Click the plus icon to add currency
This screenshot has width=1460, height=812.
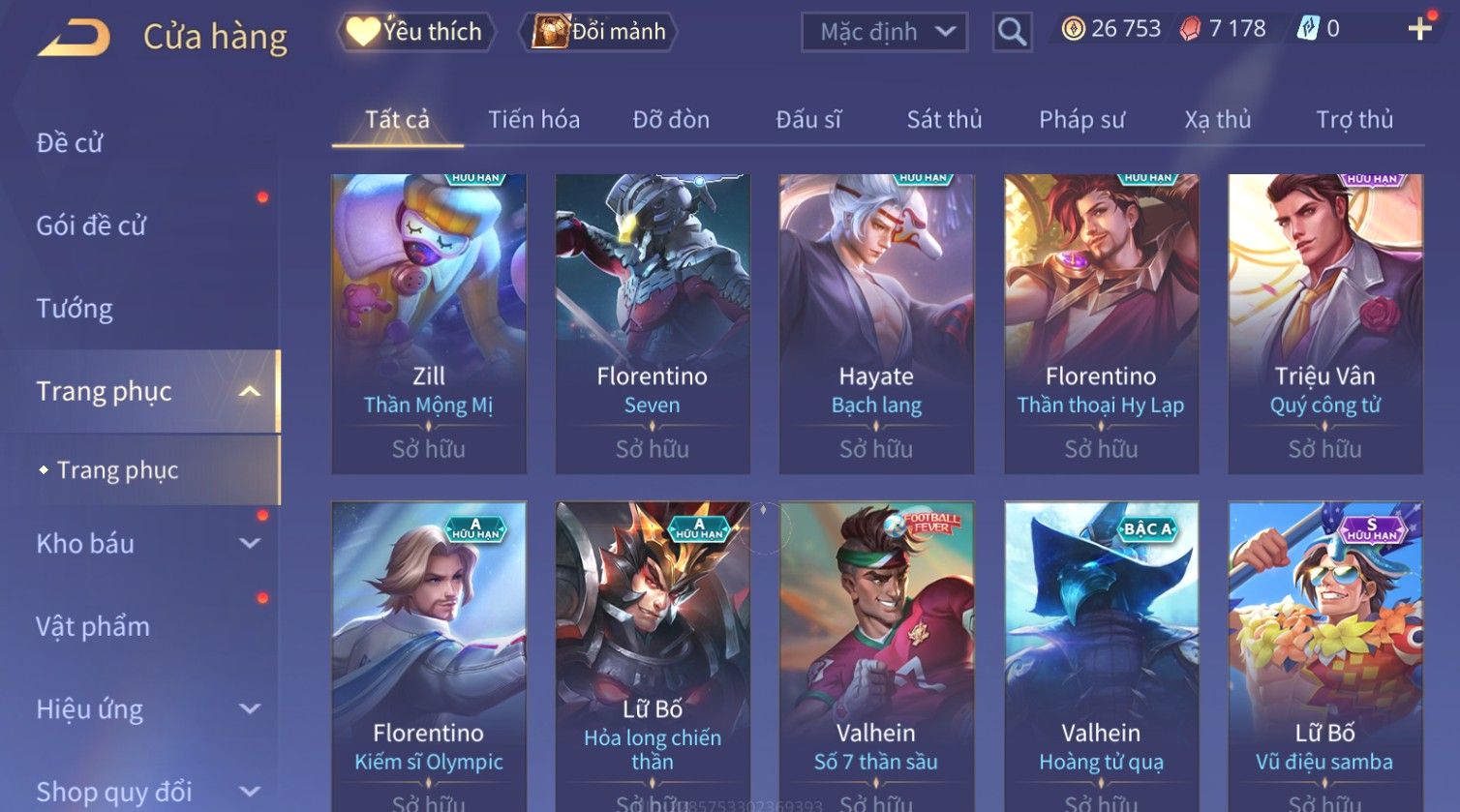coord(1419,29)
